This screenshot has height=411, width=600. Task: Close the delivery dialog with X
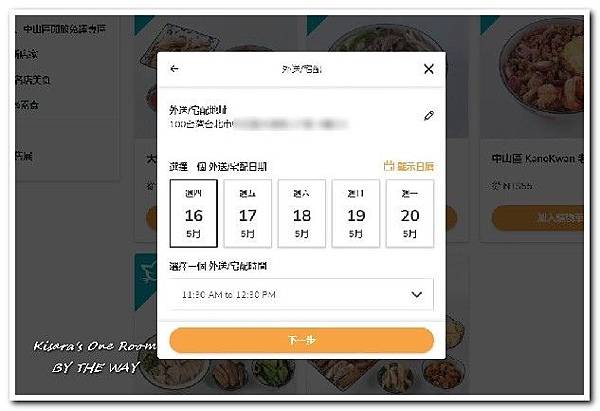point(429,69)
